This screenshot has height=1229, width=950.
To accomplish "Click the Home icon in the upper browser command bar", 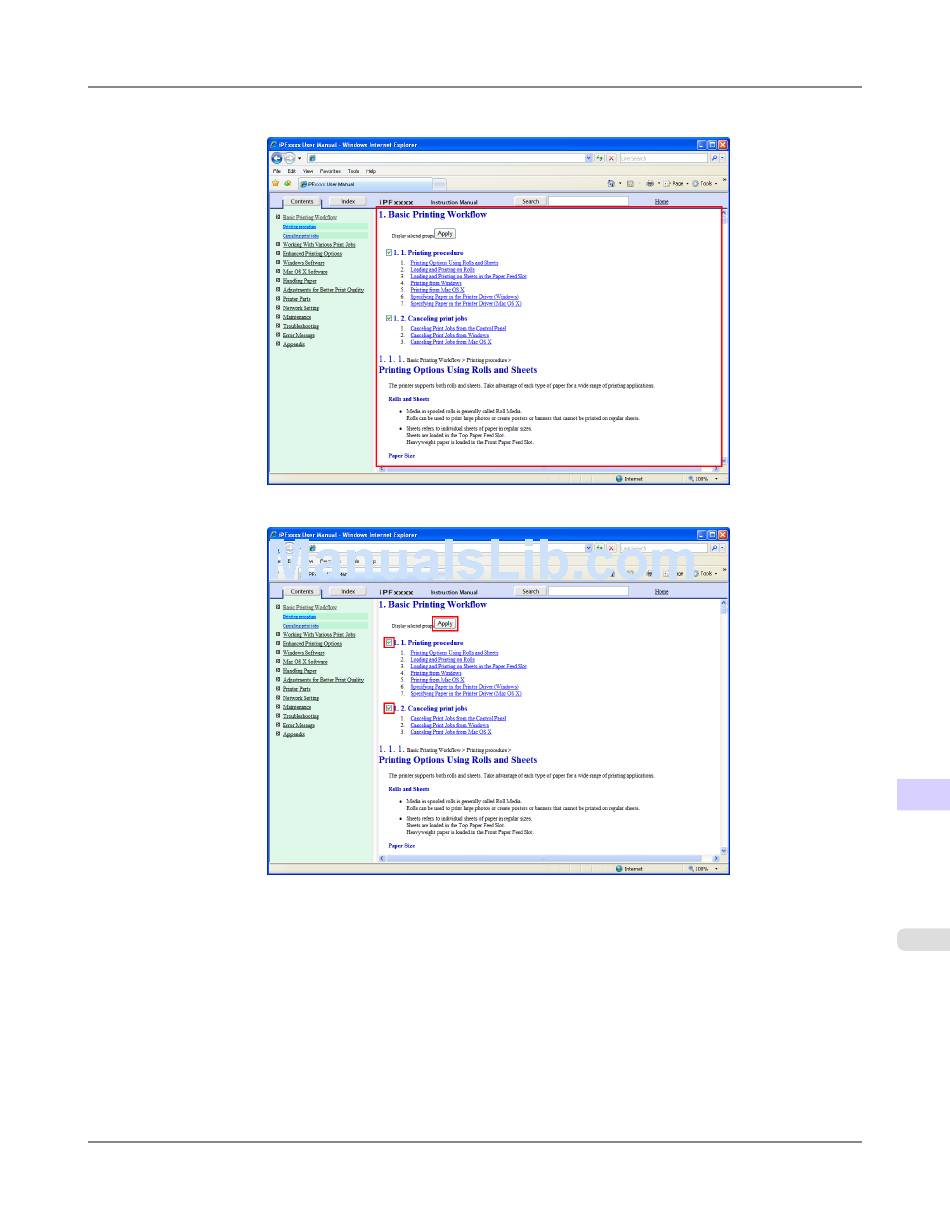I will tap(613, 183).
